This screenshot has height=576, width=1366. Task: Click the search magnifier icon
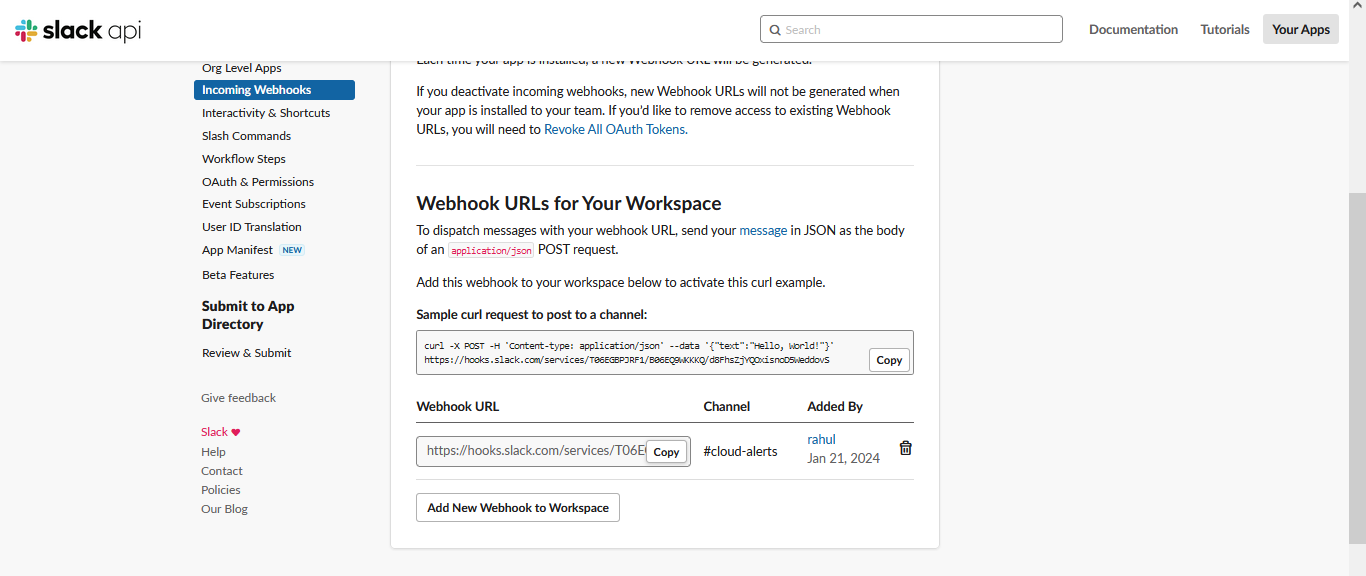pyautogui.click(x=775, y=29)
